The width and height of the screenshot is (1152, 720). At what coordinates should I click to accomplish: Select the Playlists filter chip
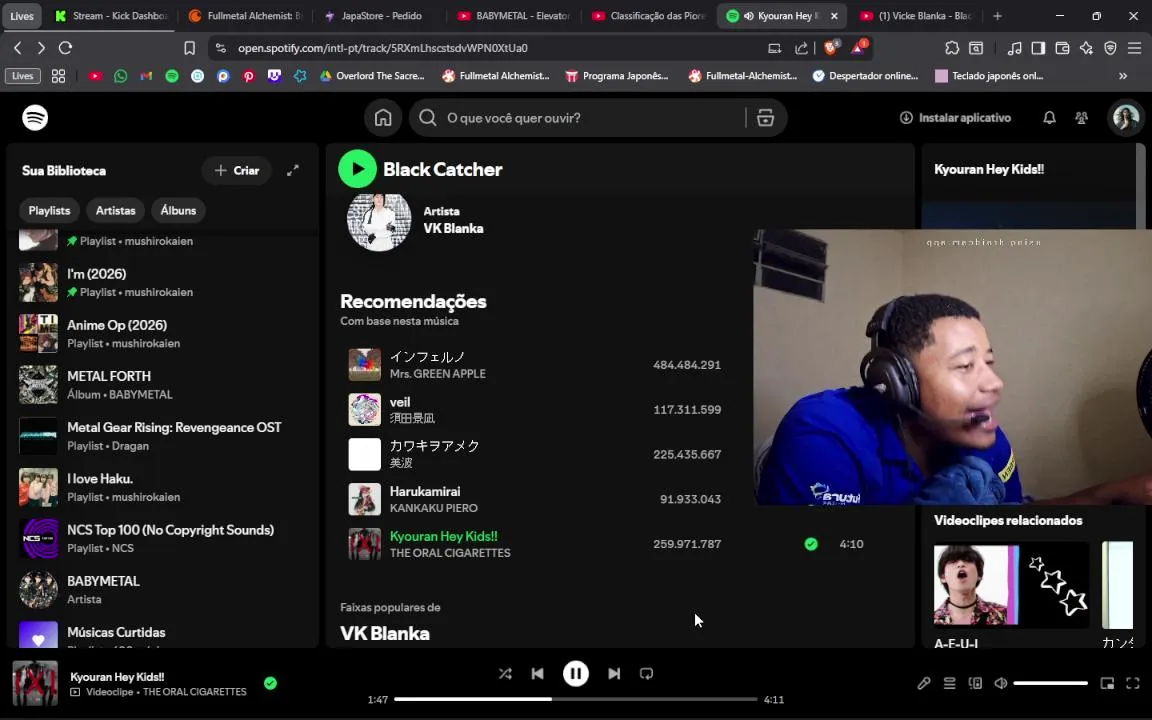tap(49, 210)
